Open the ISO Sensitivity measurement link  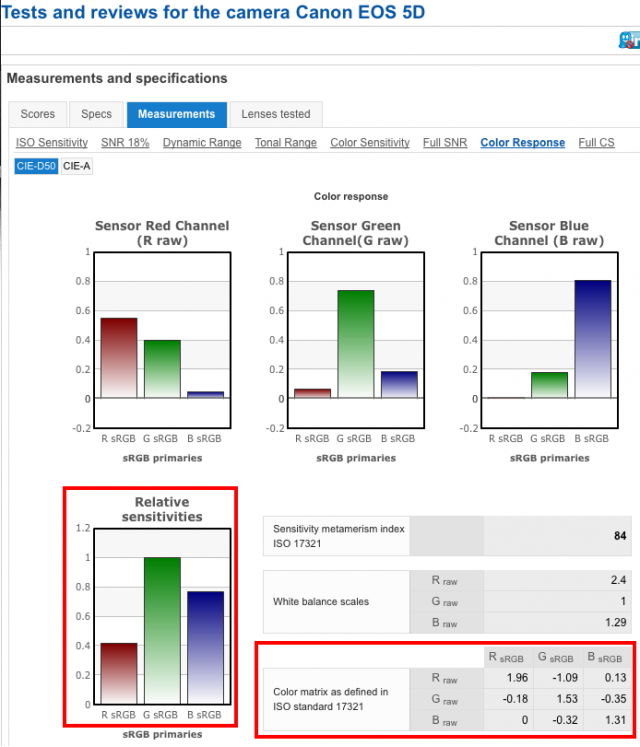52,142
